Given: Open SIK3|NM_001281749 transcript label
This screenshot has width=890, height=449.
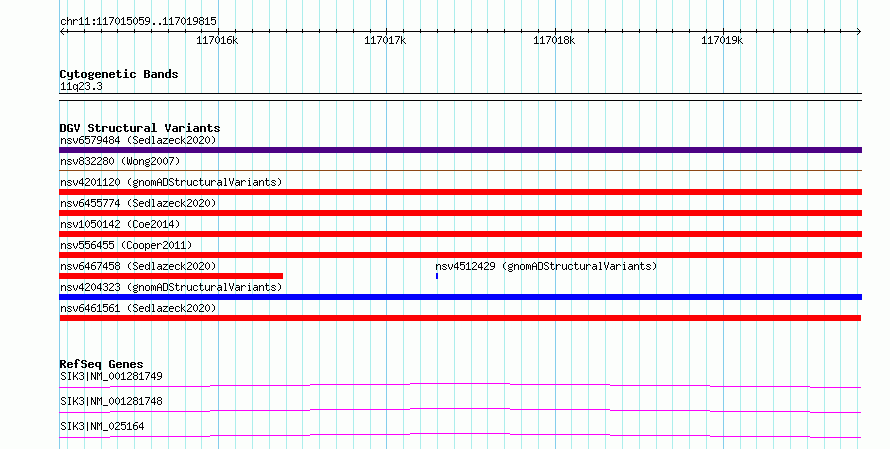Looking at the screenshot, I should pyautogui.click(x=111, y=376).
